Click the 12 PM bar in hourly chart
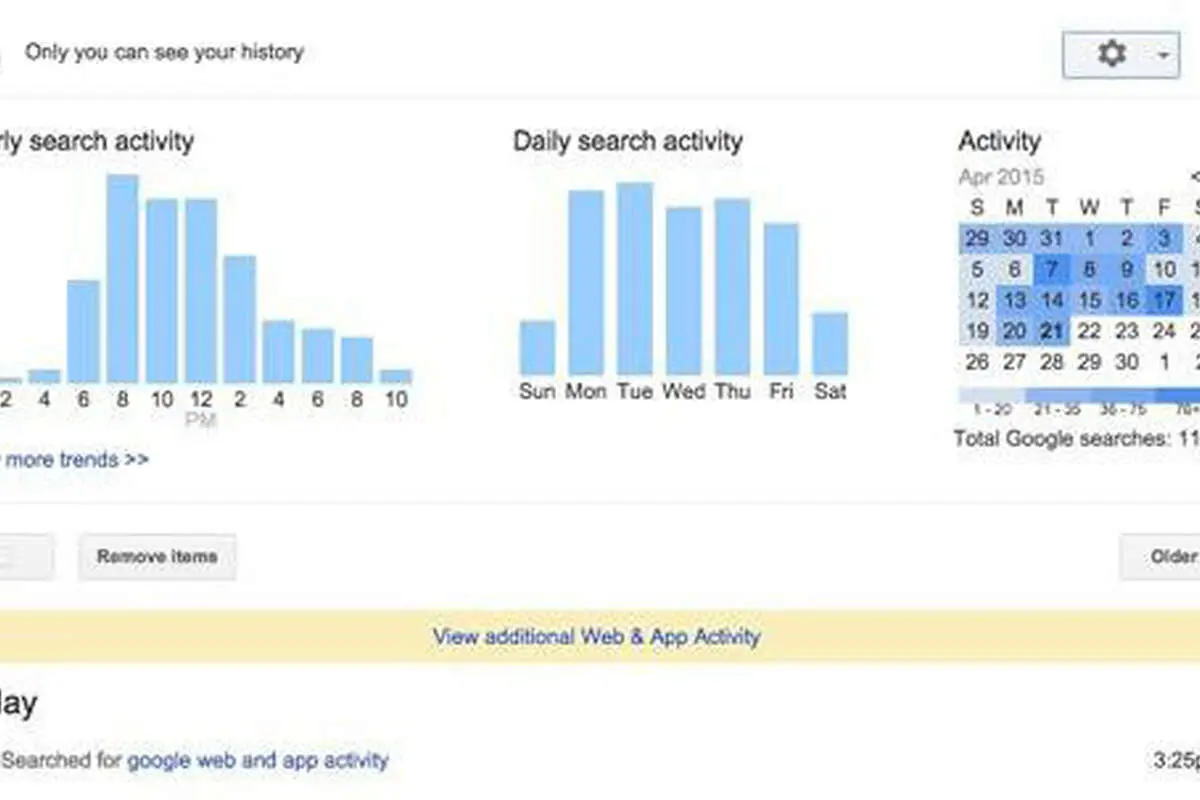The image size is (1200, 800). (201, 291)
